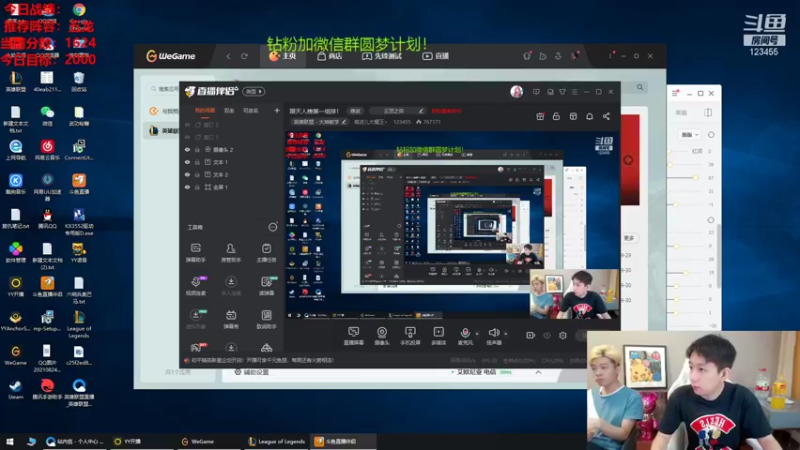Switch to first scene tab (highlighted orange)
The width and height of the screenshot is (800, 450).
tap(205, 110)
